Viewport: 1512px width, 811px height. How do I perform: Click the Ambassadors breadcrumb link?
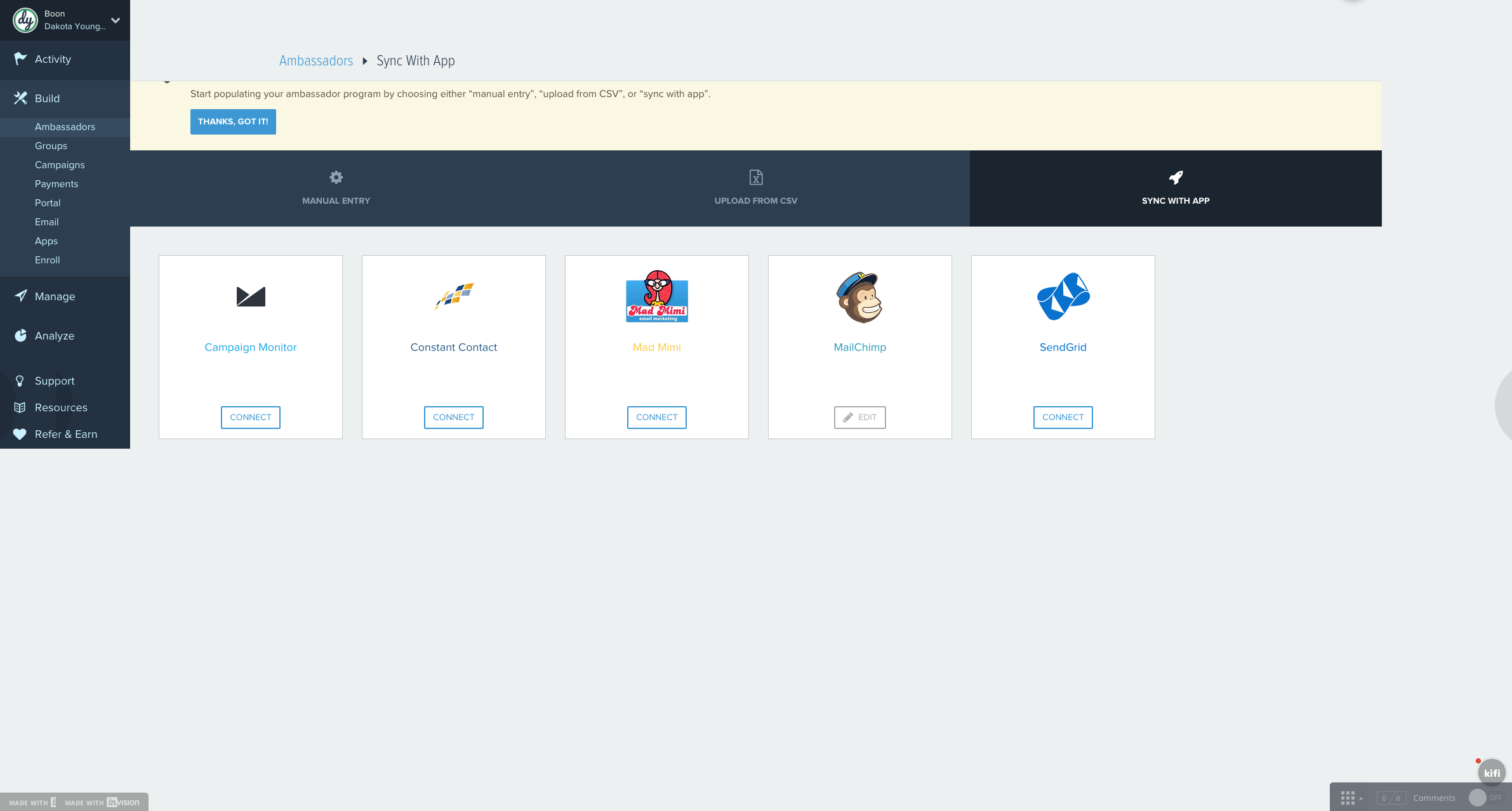(316, 61)
